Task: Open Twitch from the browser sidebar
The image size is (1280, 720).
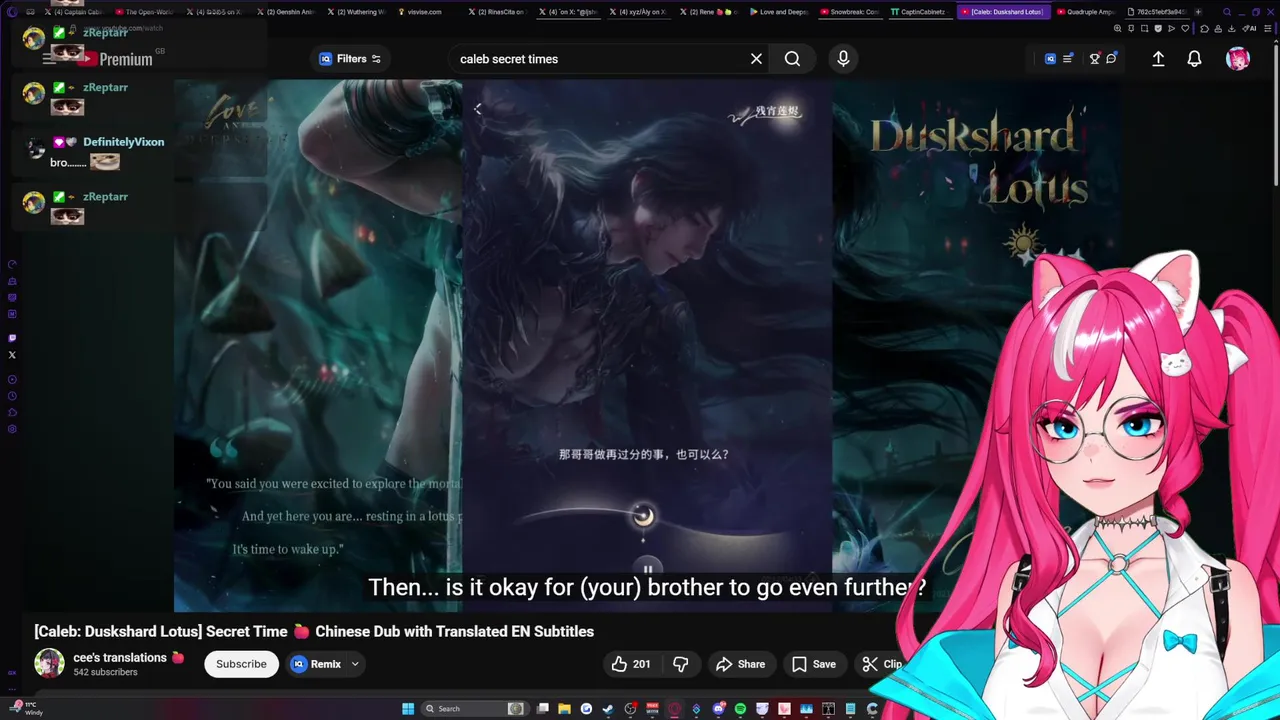Action: [x=12, y=338]
